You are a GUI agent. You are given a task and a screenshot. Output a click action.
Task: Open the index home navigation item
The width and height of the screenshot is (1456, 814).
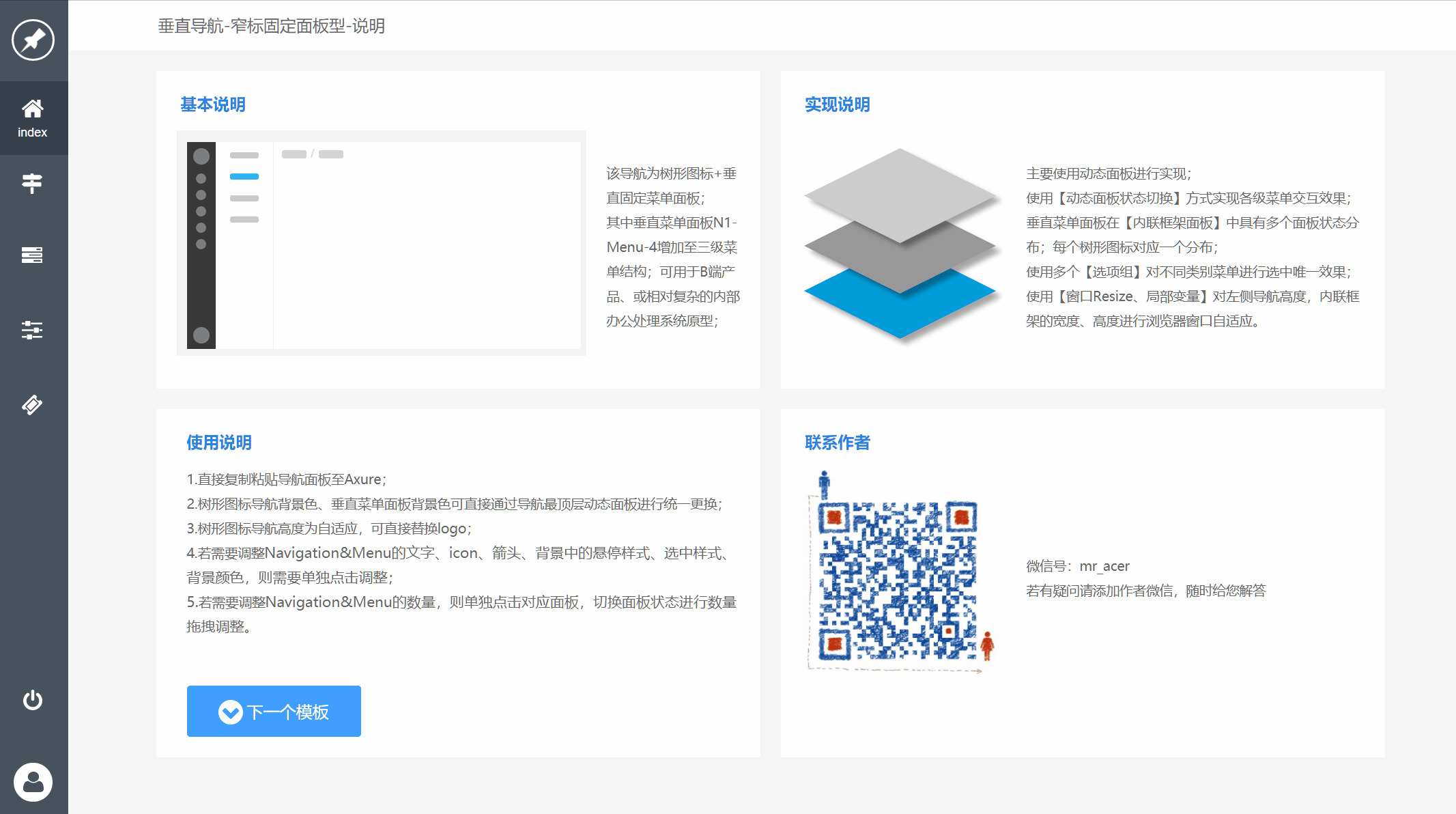(x=33, y=118)
